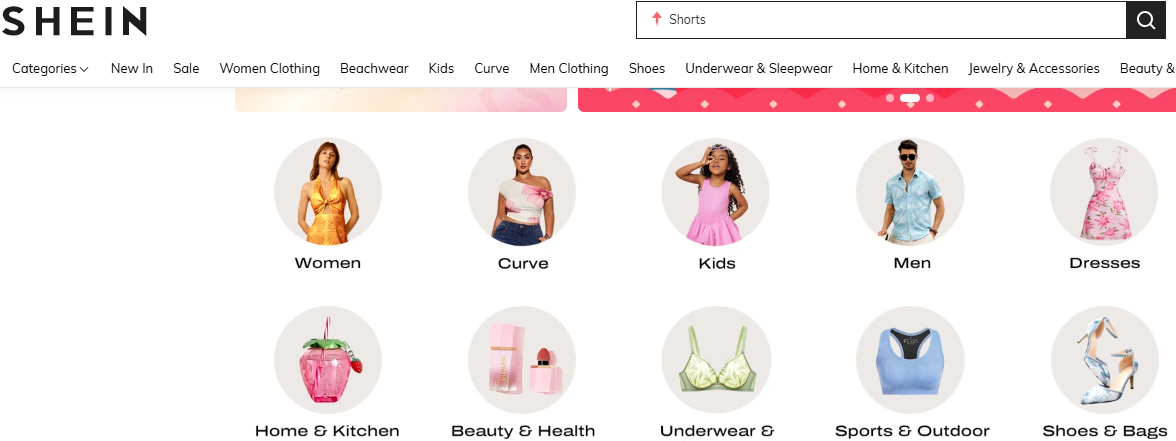Expand the Categories dropdown menu

click(50, 68)
